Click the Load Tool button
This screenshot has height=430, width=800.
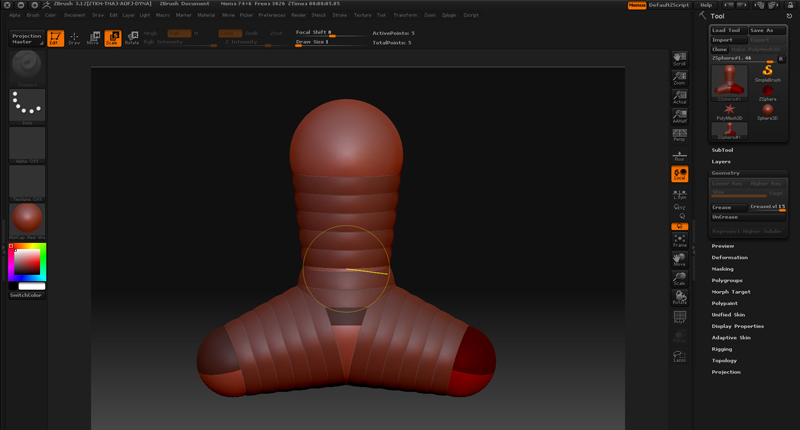pyautogui.click(x=727, y=30)
